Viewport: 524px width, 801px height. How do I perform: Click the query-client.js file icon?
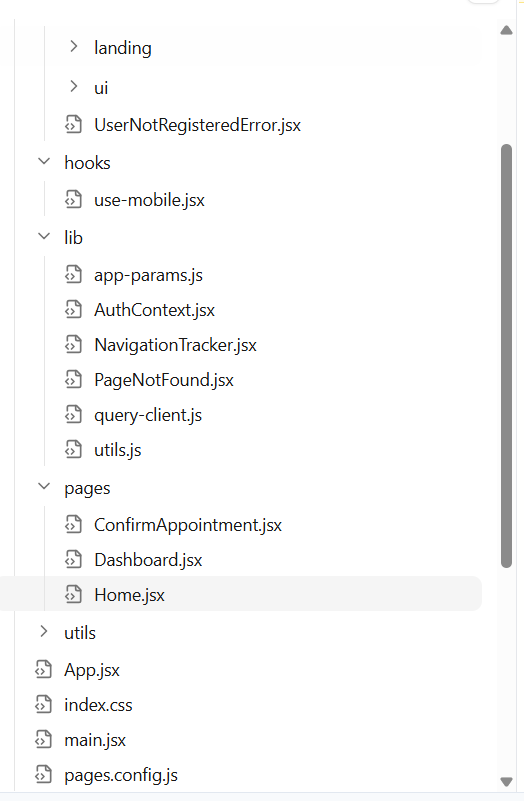(73, 415)
